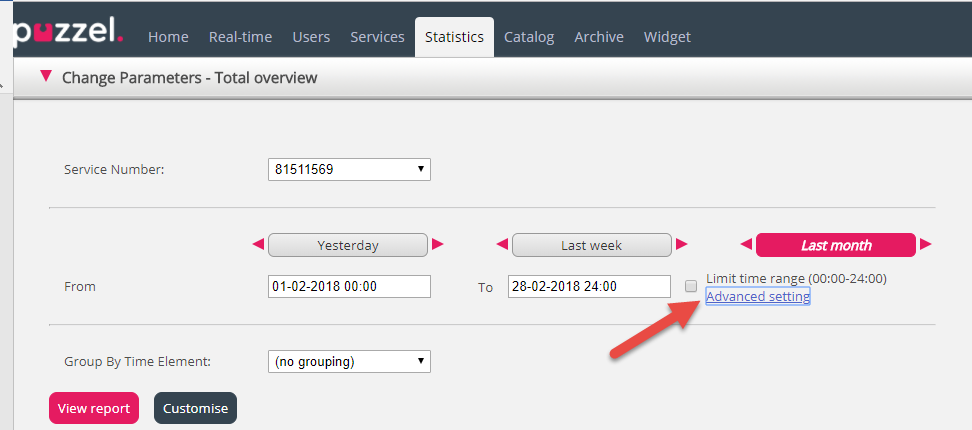Click the Puzzel logo
This screenshot has width=972, height=430.
[x=68, y=35]
